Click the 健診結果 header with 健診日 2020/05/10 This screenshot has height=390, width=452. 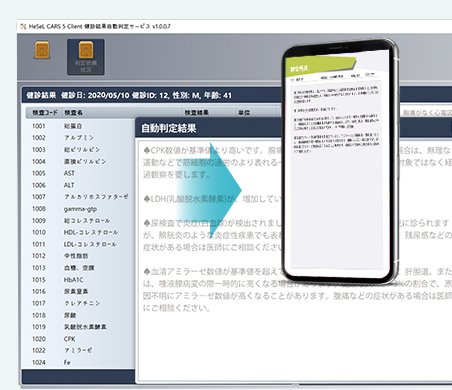(x=129, y=95)
